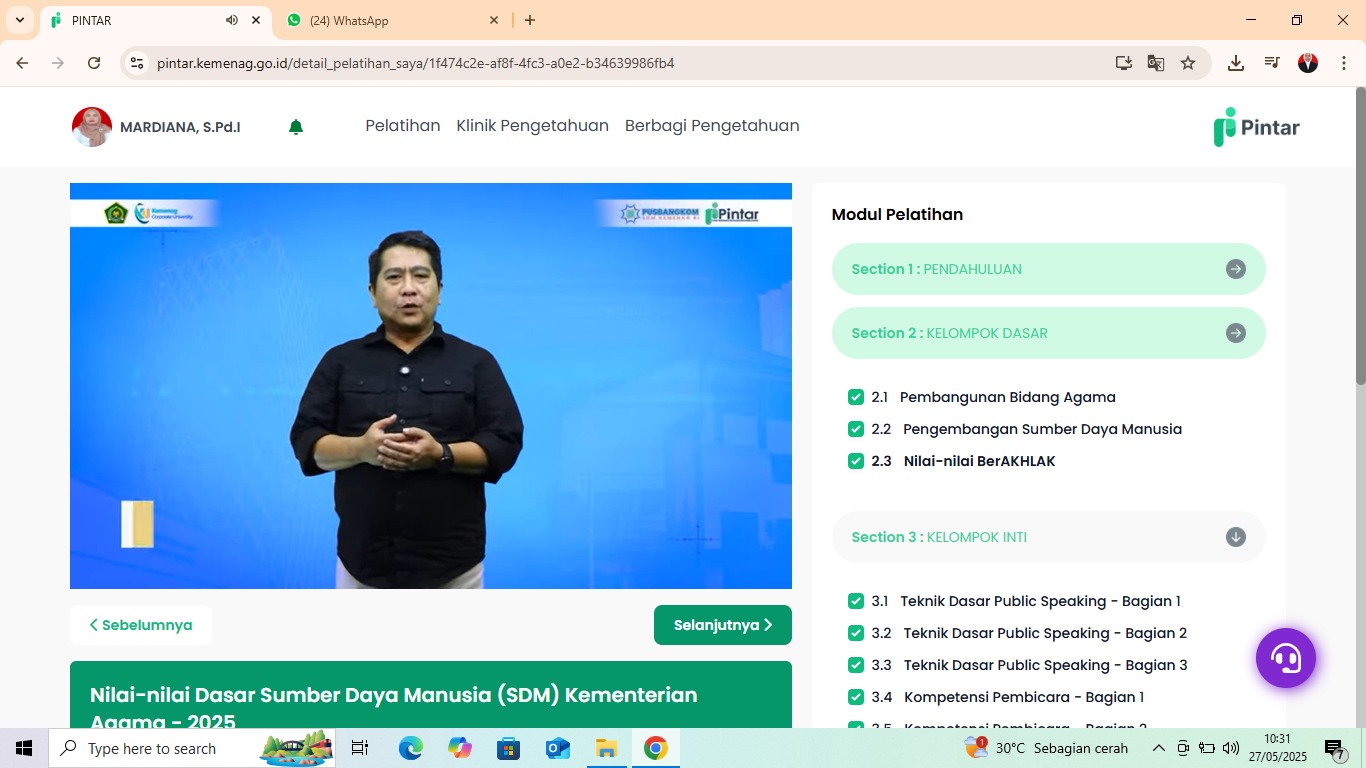Open the Chrome three-dot menu

(1344, 62)
